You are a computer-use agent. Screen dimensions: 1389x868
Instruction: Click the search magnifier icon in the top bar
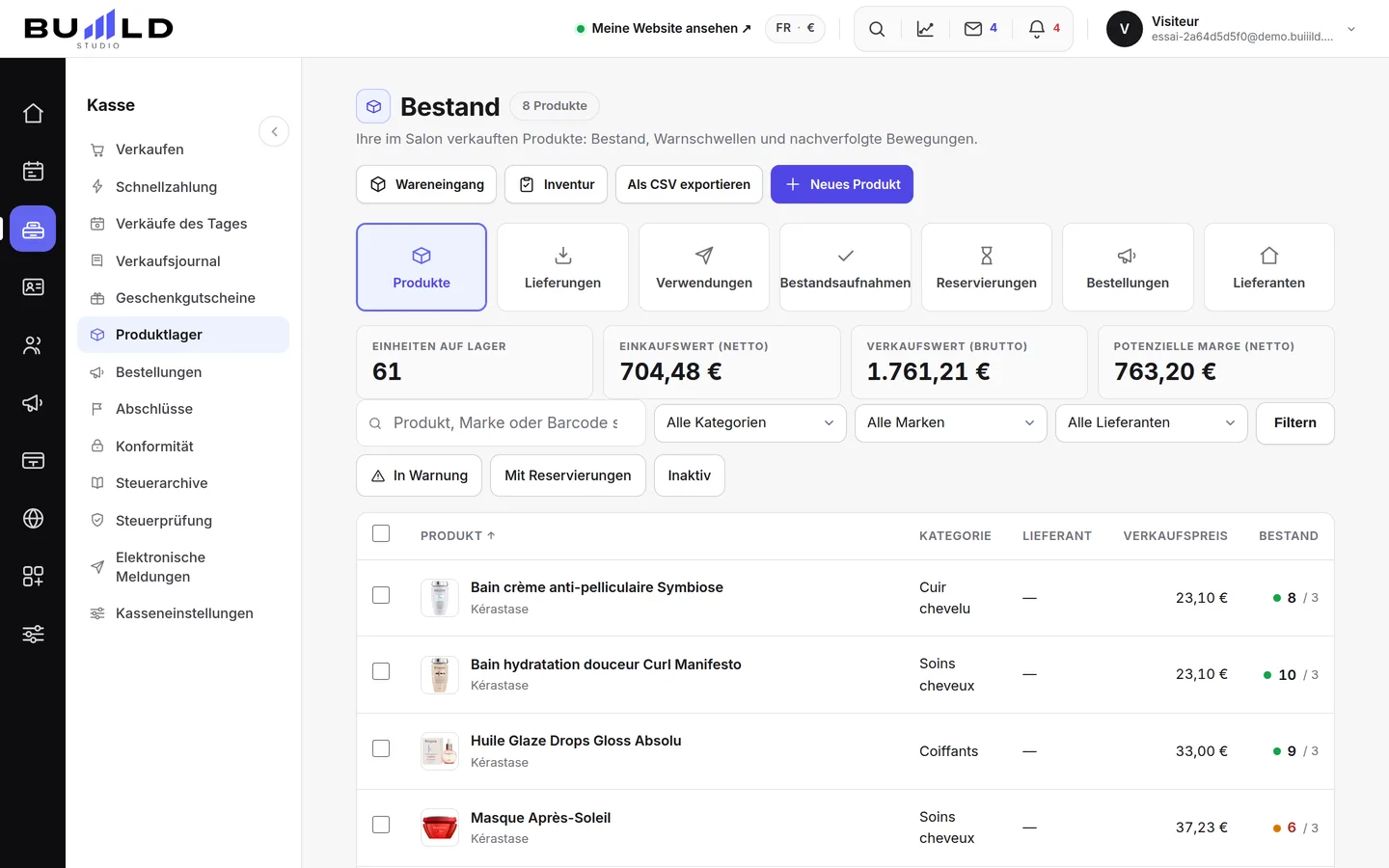pos(877,29)
